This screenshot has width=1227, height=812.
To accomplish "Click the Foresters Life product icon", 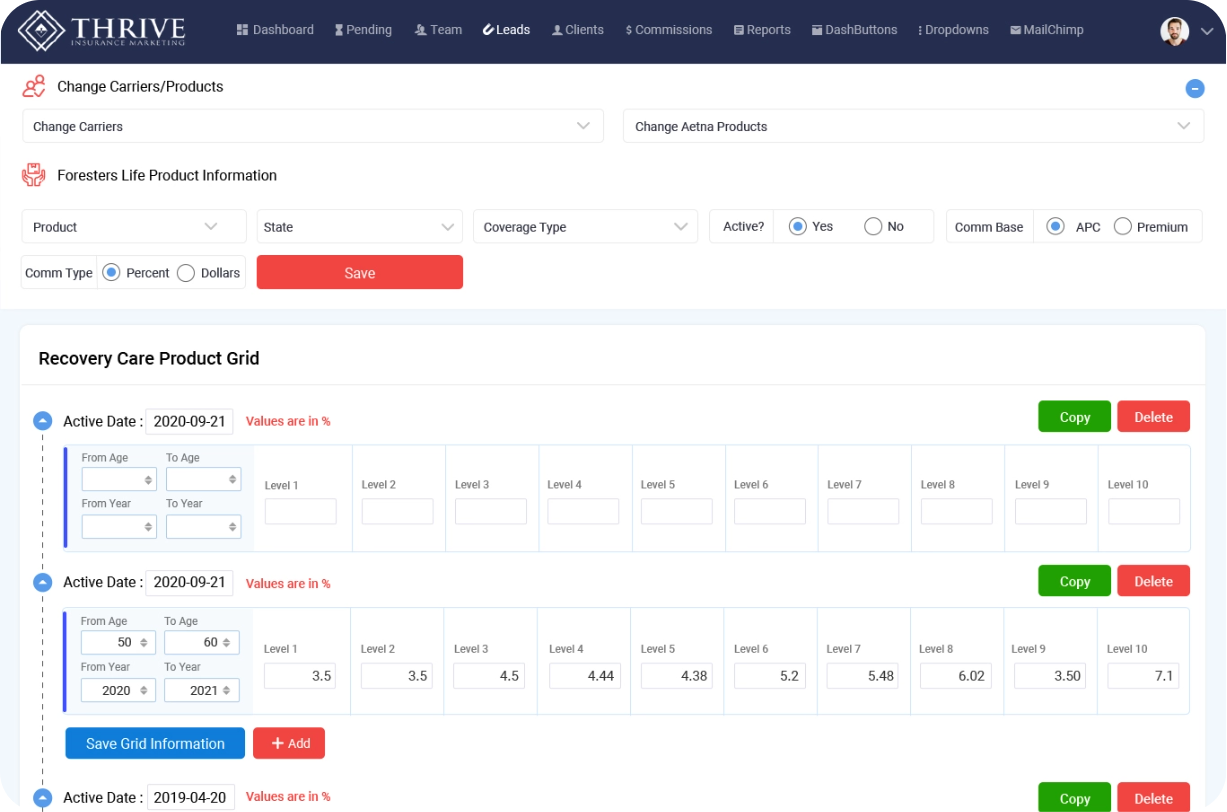I will pyautogui.click(x=34, y=175).
